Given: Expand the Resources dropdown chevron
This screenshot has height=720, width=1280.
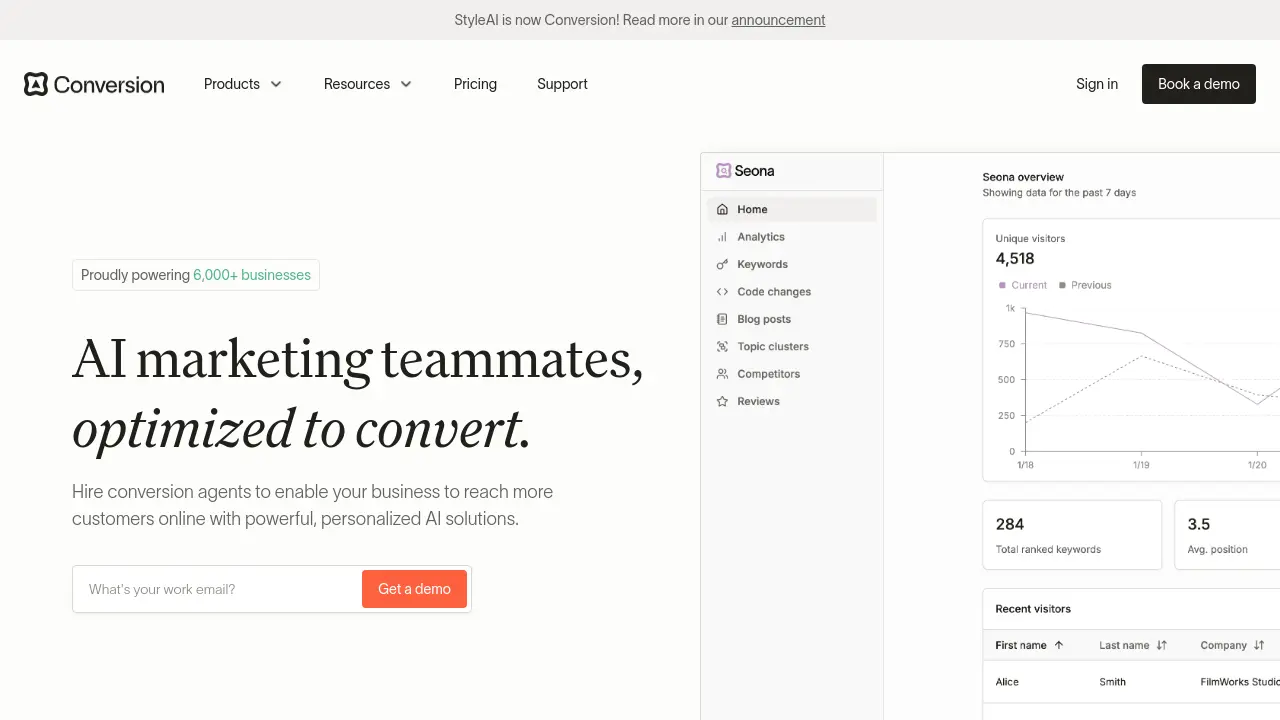Looking at the screenshot, I should coord(406,84).
